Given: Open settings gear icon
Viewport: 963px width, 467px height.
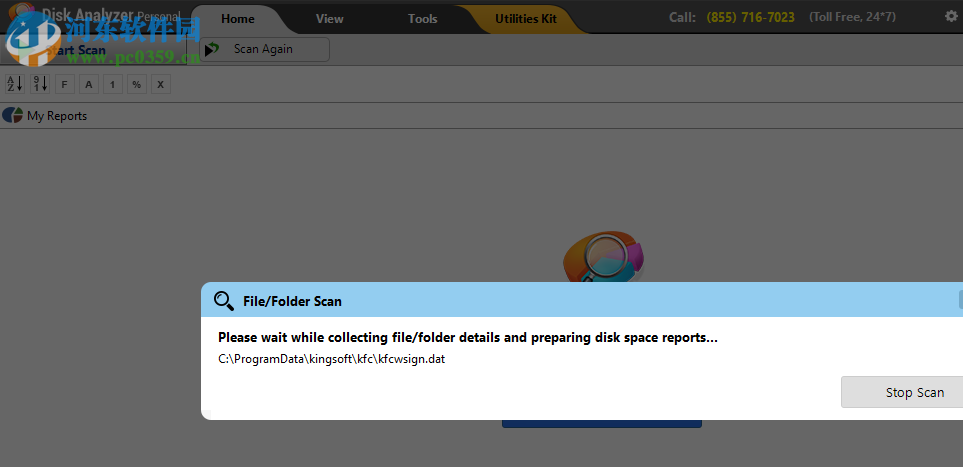Looking at the screenshot, I should [x=951, y=17].
